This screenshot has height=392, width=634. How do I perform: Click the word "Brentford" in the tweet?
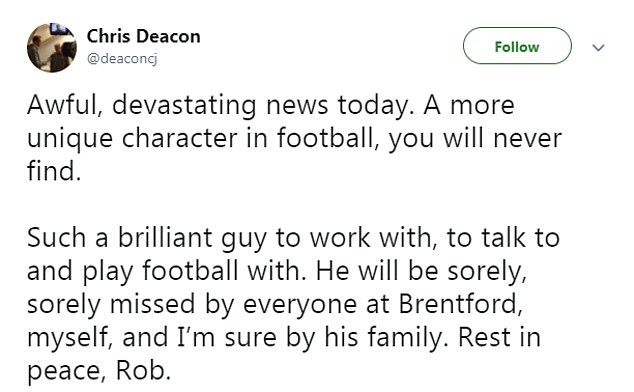pos(458,304)
